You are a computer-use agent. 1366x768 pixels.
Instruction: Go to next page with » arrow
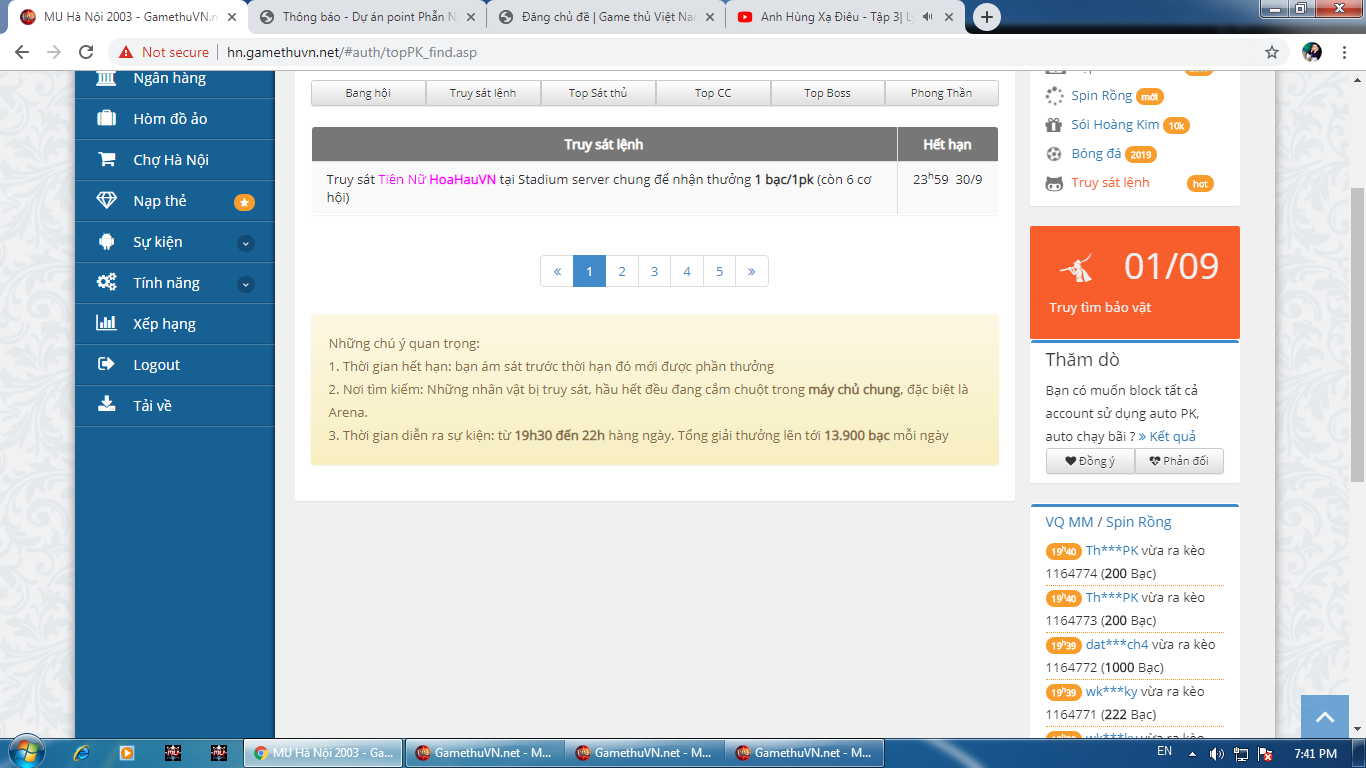[751, 271]
